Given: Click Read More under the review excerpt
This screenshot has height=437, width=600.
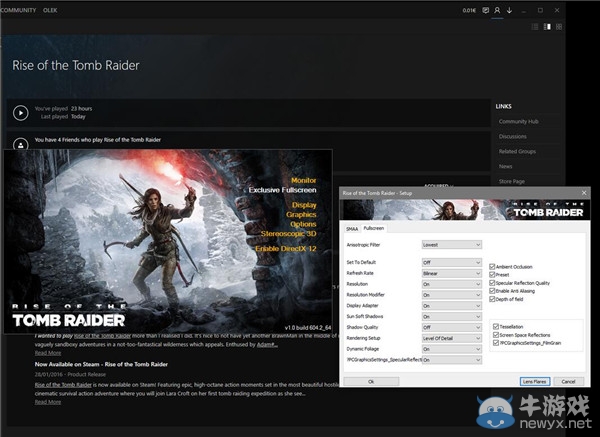Looking at the screenshot, I should click(x=48, y=353).
